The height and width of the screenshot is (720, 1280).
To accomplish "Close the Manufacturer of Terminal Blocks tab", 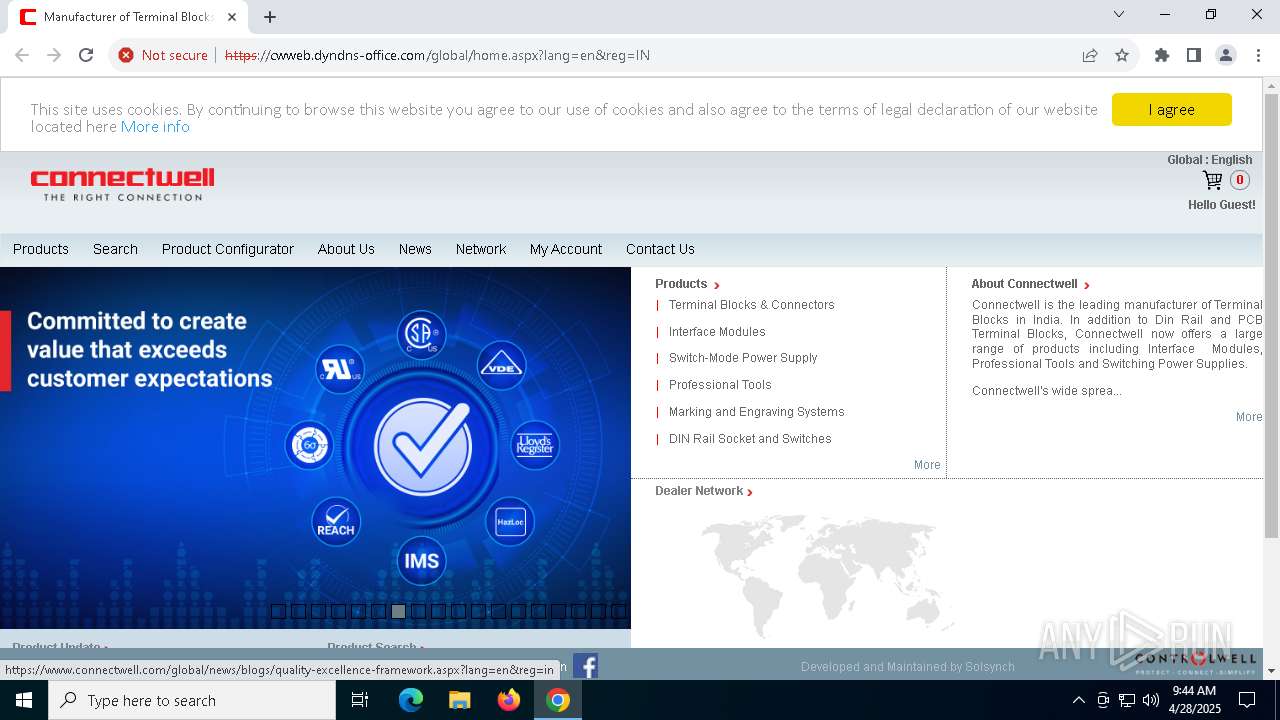I will [x=232, y=17].
